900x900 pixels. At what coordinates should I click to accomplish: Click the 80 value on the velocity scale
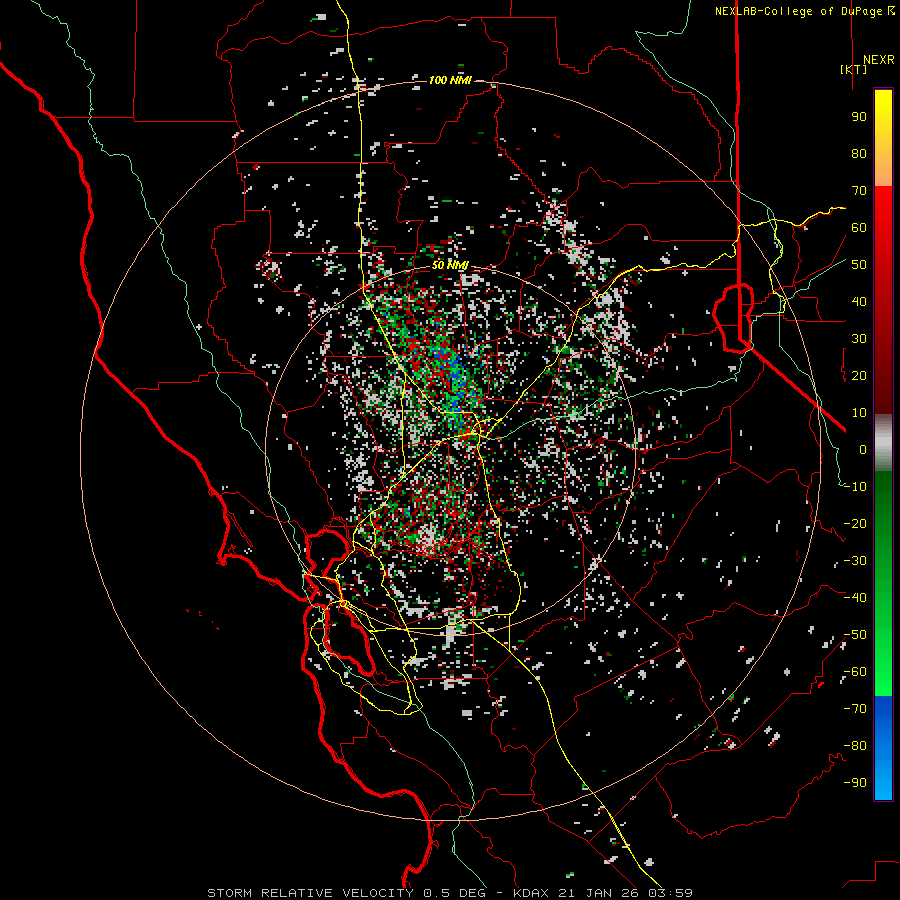point(859,154)
